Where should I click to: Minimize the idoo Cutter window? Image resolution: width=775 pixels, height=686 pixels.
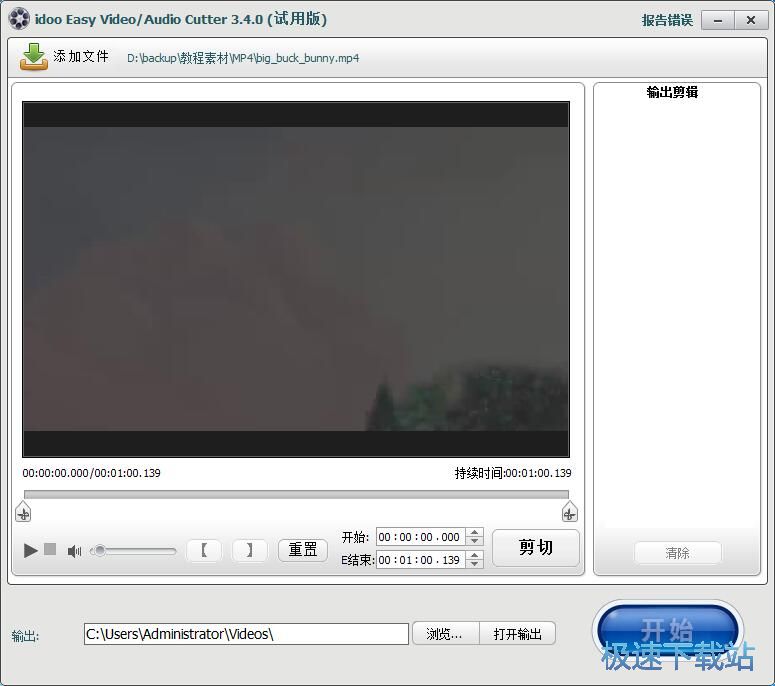click(718, 20)
